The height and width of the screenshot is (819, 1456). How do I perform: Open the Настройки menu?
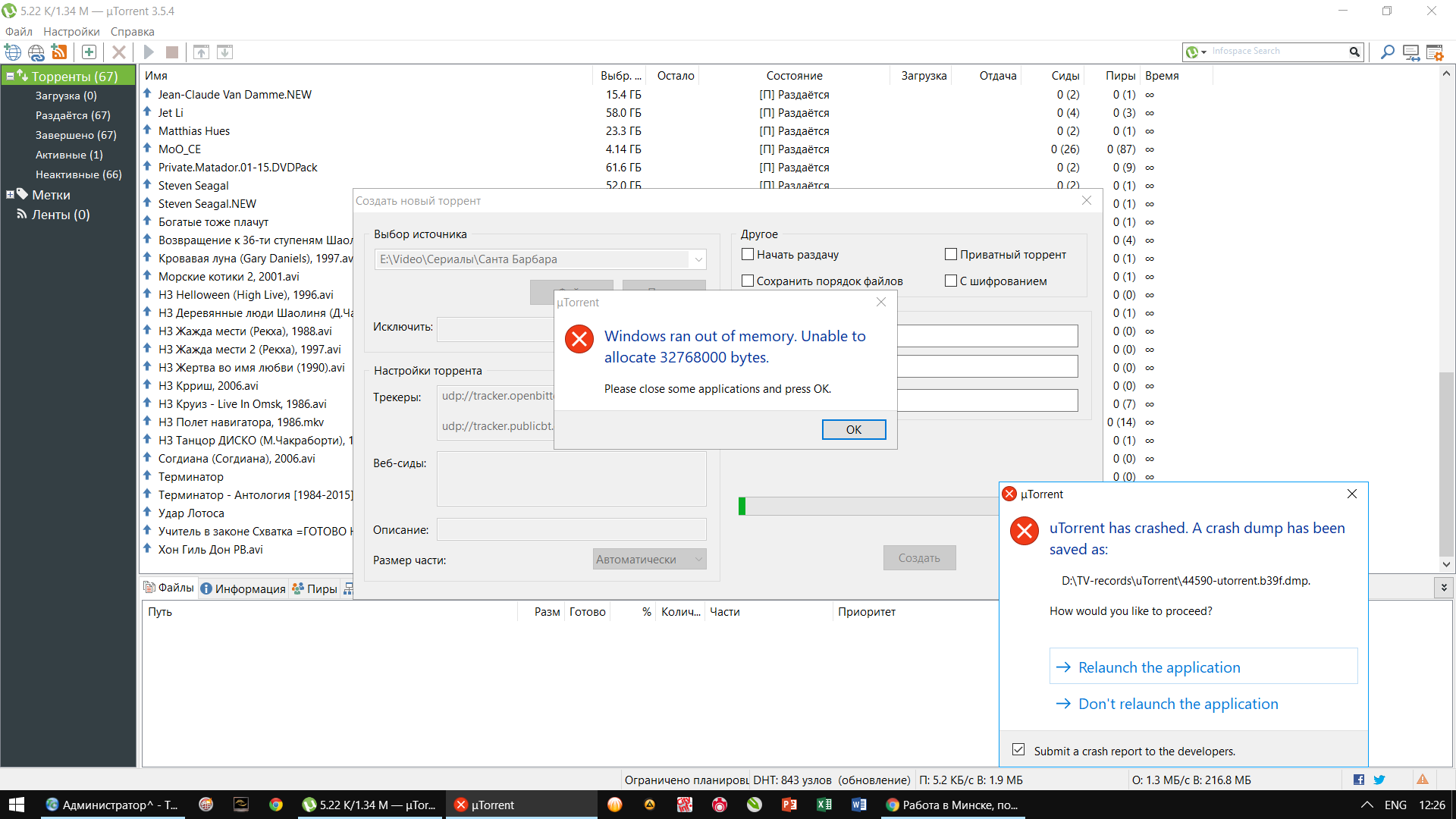71,32
